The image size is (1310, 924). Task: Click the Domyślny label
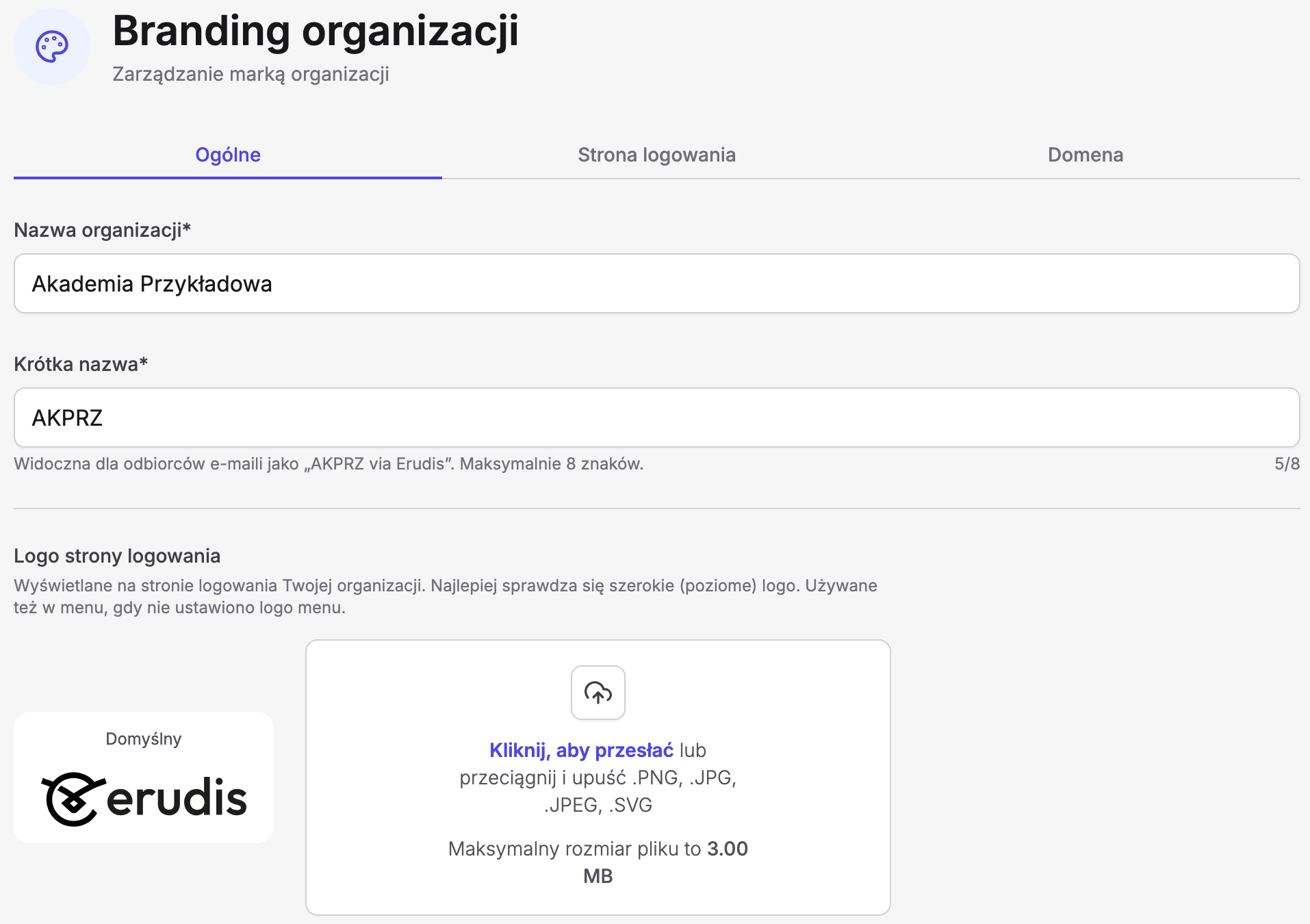tap(144, 739)
